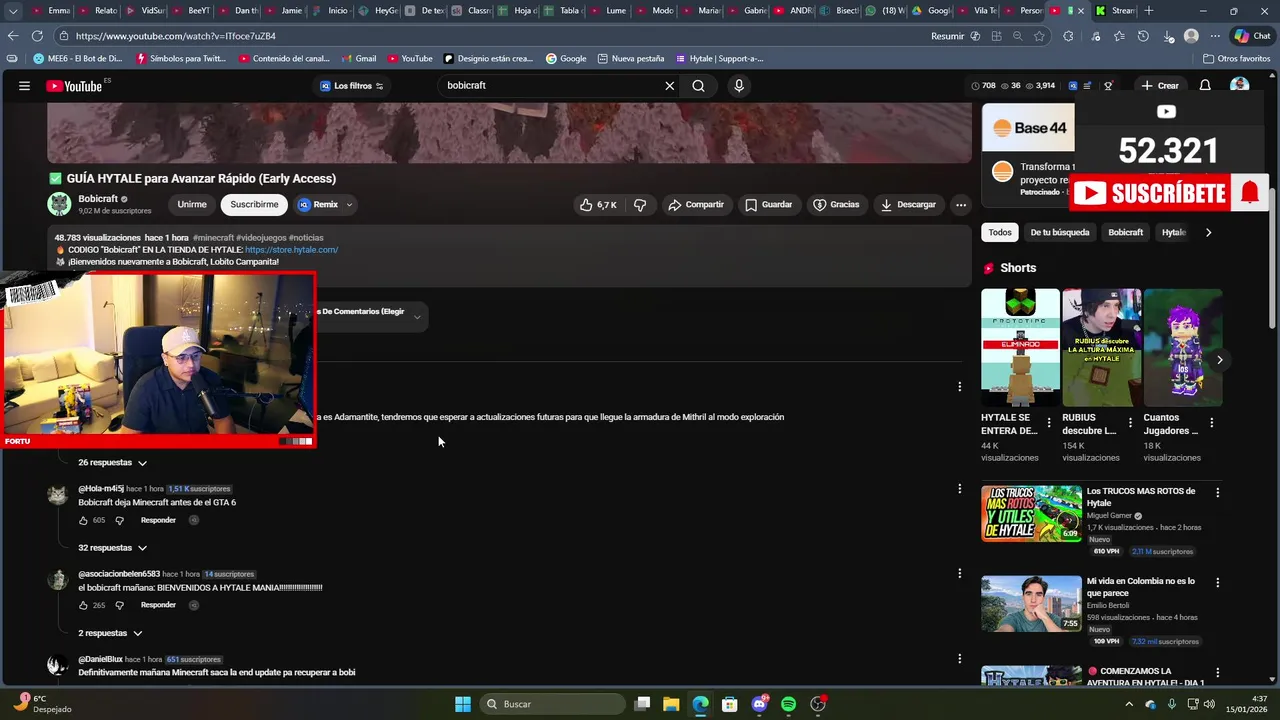Open a new browser tab
1280x720 pixels.
pos(1149,10)
